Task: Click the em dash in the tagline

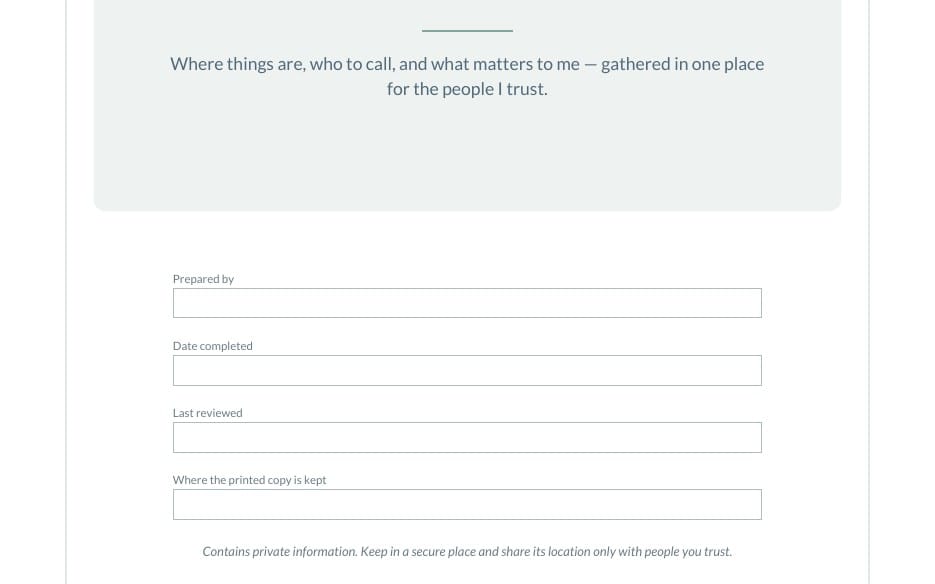Action: coord(590,64)
